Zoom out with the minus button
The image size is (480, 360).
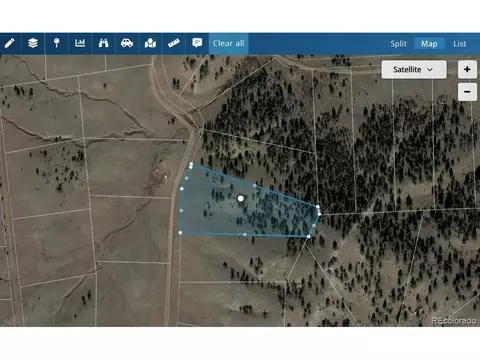pos(467,92)
